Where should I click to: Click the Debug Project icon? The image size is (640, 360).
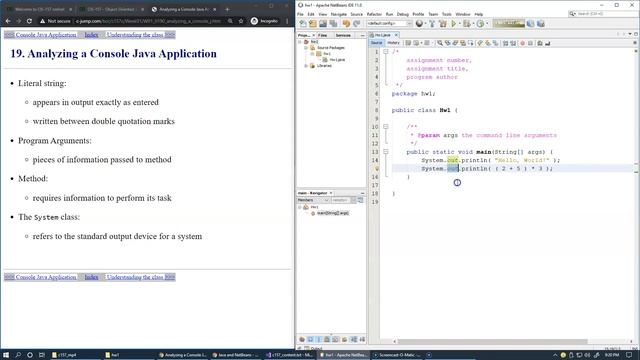coord(467,24)
